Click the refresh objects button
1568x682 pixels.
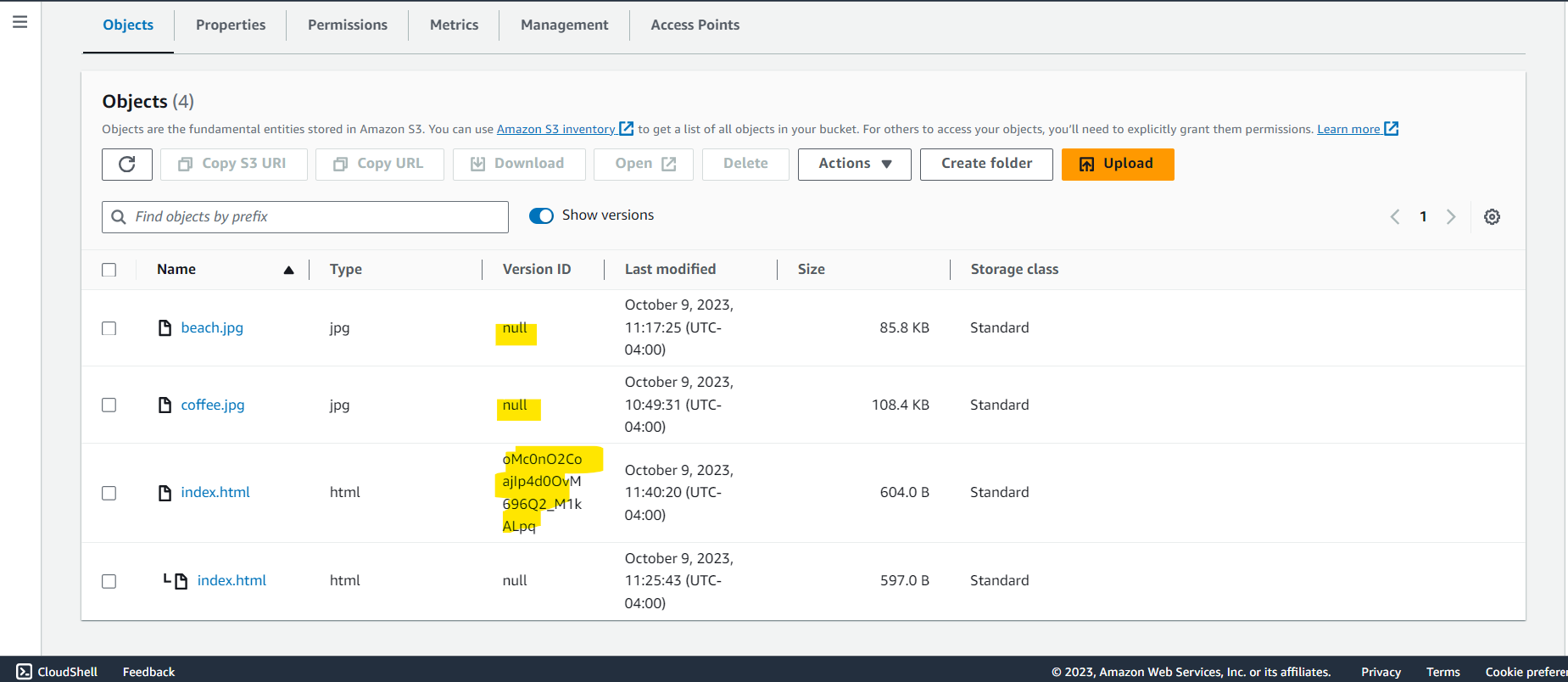pos(127,165)
